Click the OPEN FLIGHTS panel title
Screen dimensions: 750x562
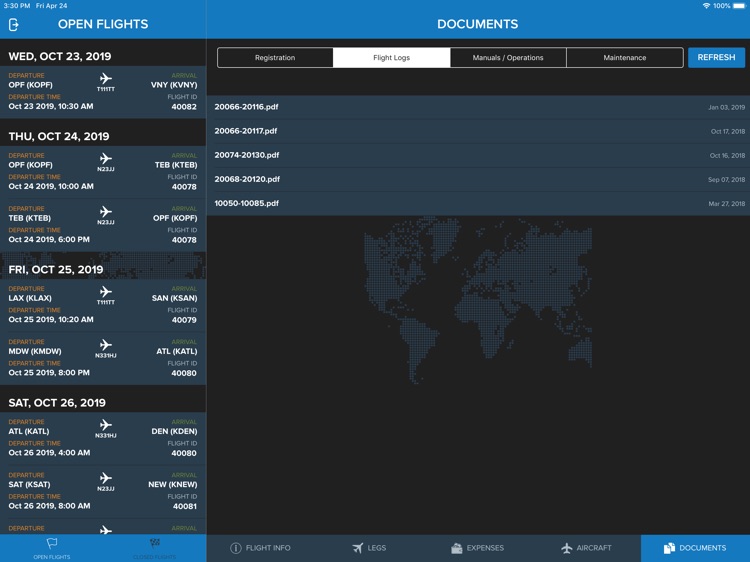point(103,24)
